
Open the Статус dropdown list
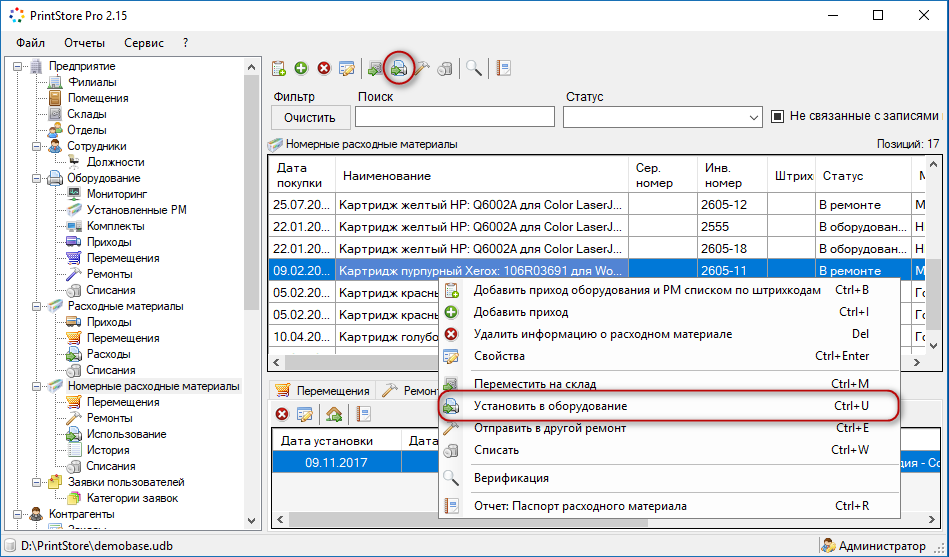[x=753, y=118]
